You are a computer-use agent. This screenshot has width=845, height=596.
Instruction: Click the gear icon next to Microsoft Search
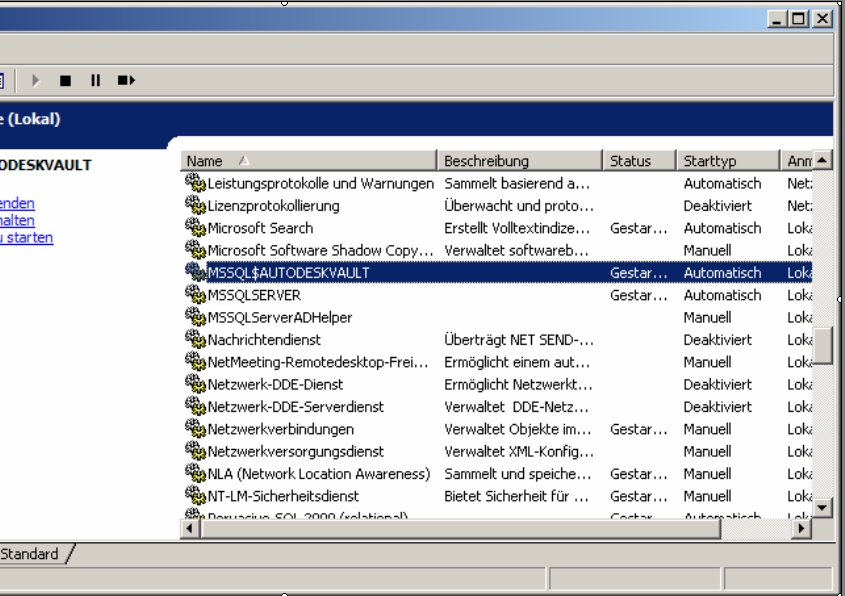tap(195, 227)
